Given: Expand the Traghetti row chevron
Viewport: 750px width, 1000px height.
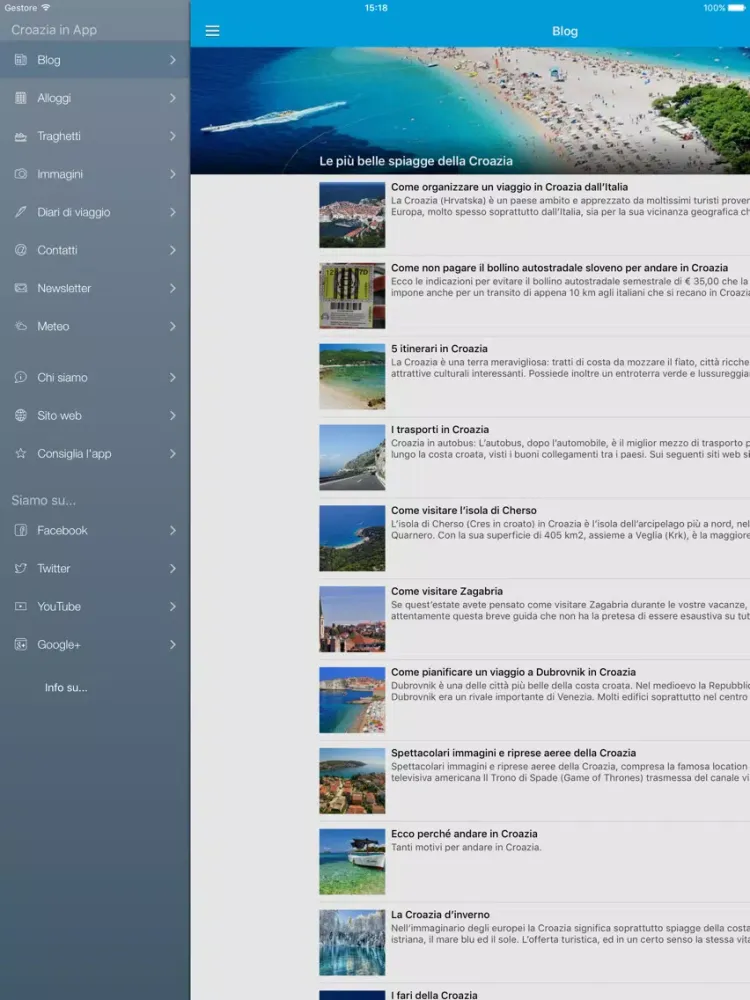Looking at the screenshot, I should tap(173, 136).
